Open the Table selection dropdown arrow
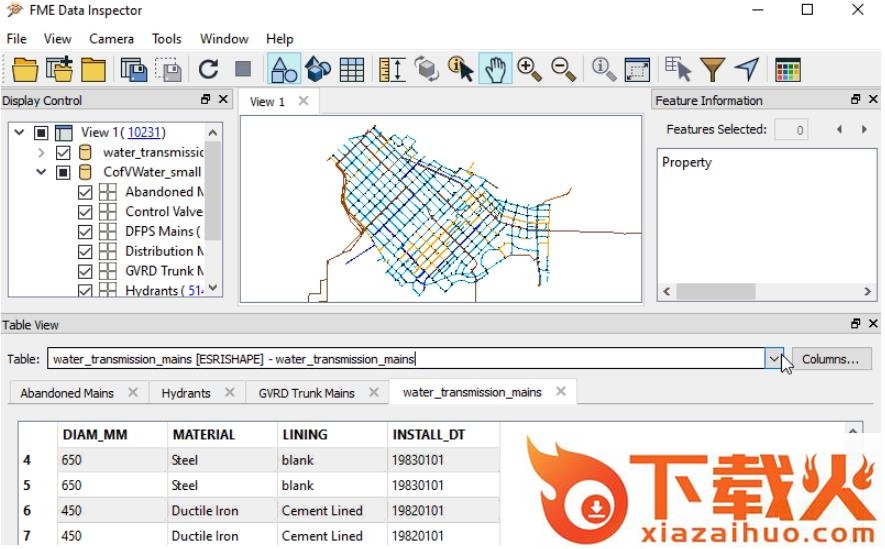Screen dimensions: 885x549 (x=774, y=359)
